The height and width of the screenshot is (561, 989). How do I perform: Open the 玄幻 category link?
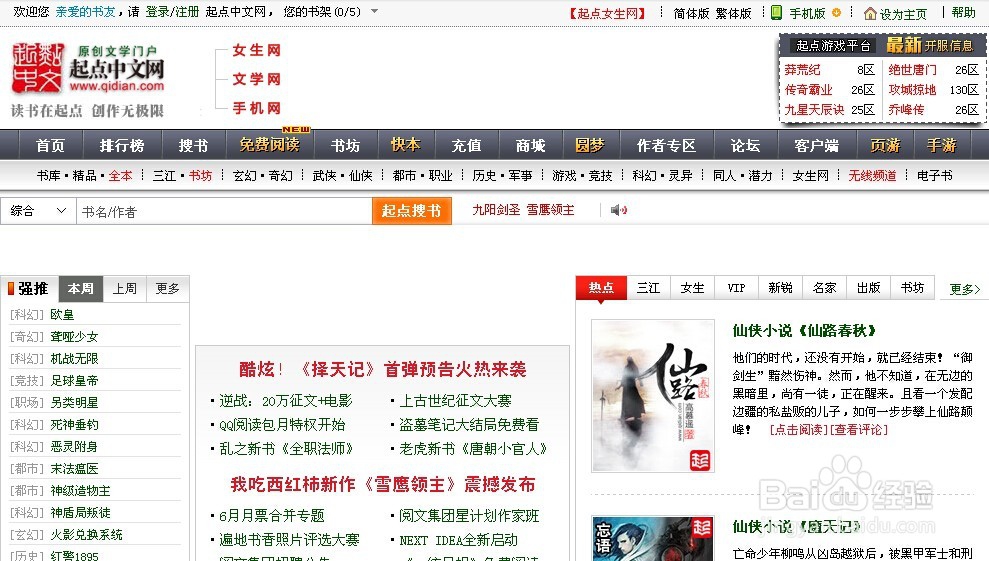click(x=245, y=175)
